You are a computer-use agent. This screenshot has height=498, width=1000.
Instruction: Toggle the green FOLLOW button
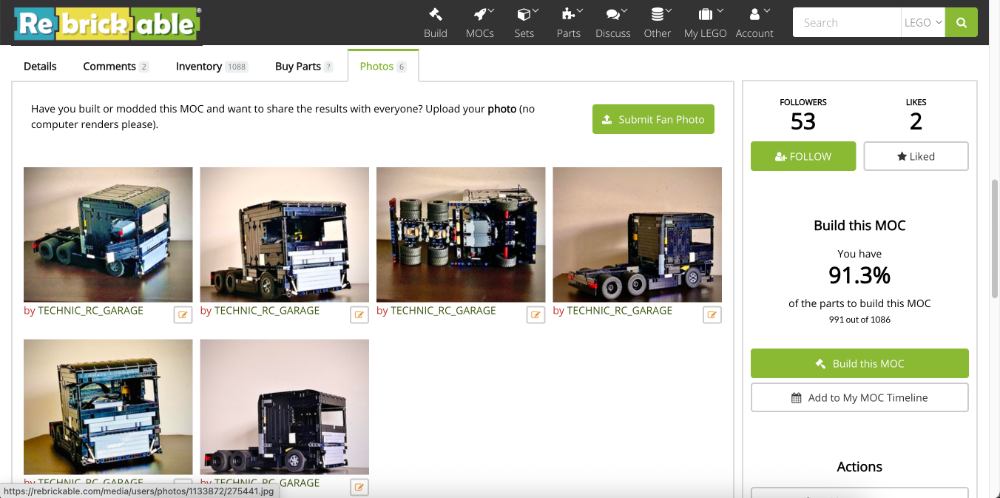pyautogui.click(x=803, y=157)
